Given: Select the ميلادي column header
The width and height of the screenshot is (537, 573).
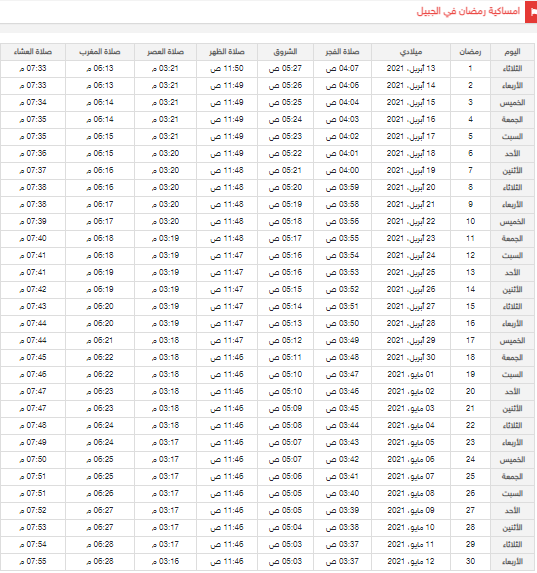Looking at the screenshot, I should [411, 52].
